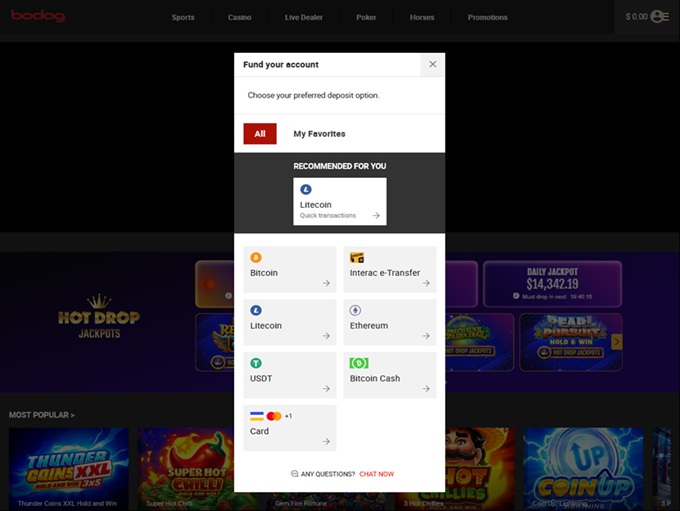Open the Sports menu item
Viewport: 680px width, 511px height.
(x=183, y=17)
